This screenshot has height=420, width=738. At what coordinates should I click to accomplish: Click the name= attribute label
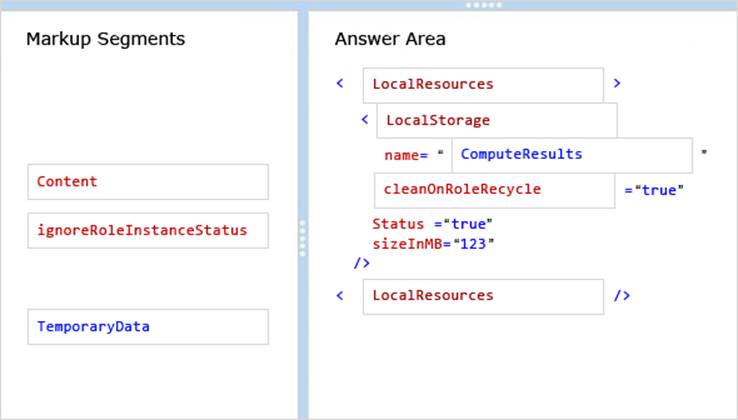point(406,155)
